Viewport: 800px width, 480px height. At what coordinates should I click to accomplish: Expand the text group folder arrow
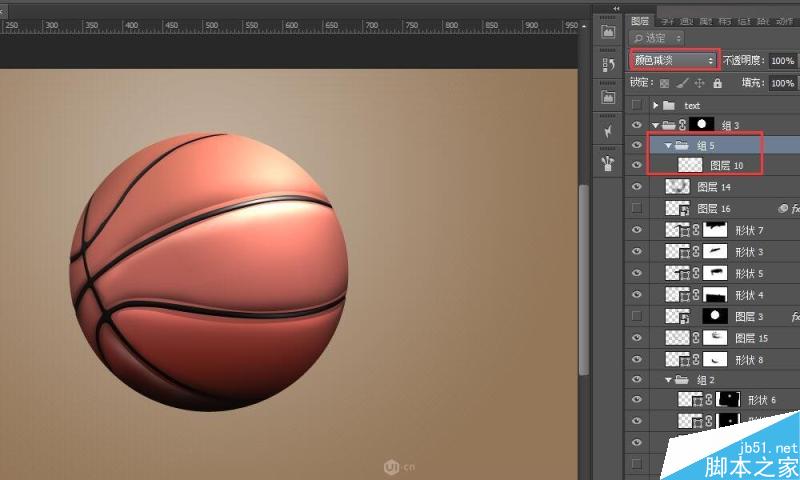point(656,106)
